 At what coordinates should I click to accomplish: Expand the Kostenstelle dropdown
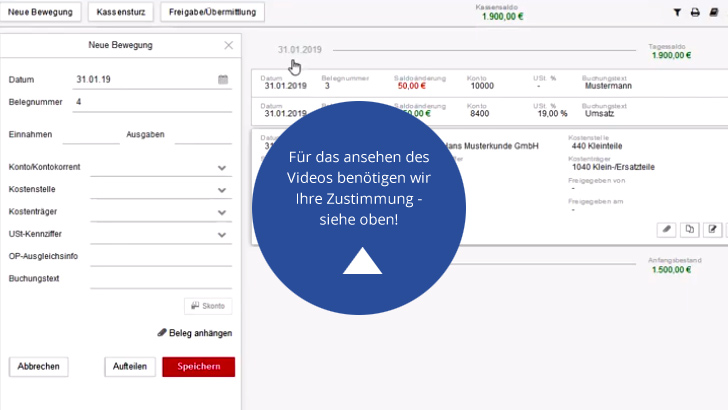[x=222, y=191]
